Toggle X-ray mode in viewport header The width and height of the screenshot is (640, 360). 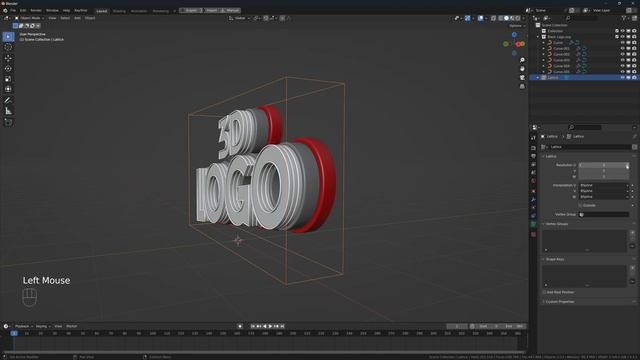493,18
